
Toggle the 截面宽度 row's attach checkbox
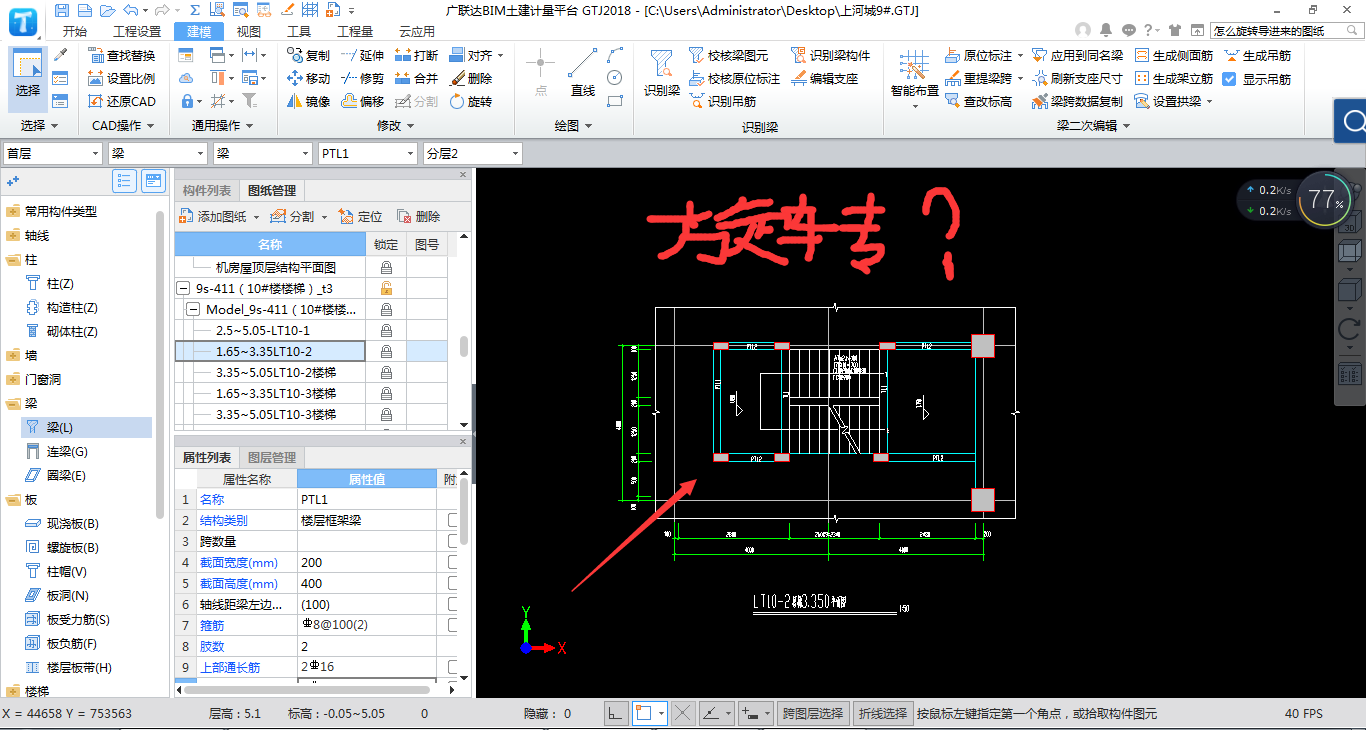point(453,562)
